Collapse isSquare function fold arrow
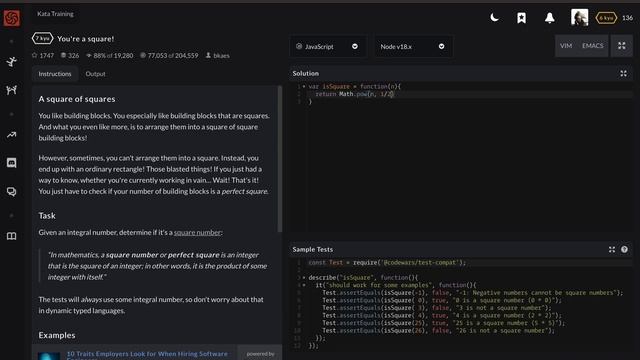The width and height of the screenshot is (640, 360). click(304, 87)
